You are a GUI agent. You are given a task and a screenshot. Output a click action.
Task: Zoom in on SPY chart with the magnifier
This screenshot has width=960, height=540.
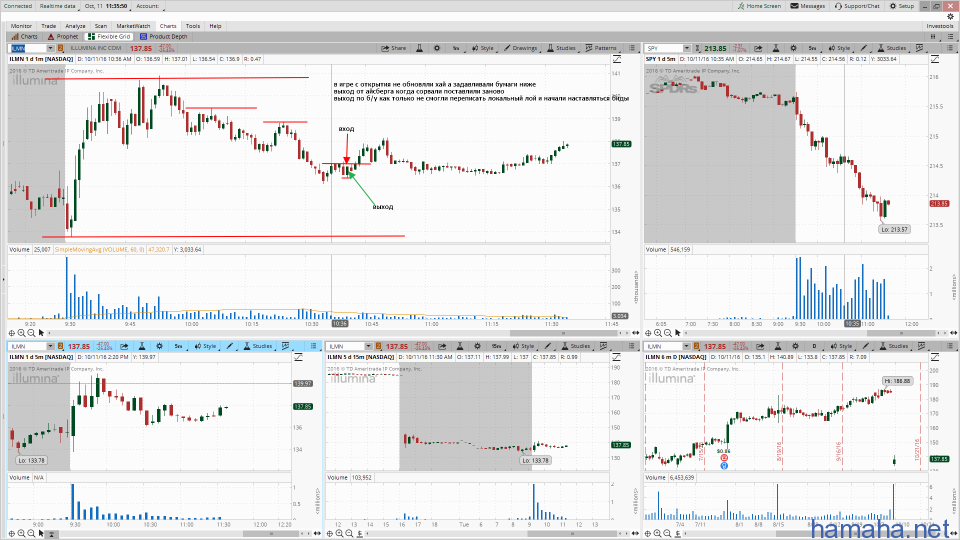(x=658, y=333)
